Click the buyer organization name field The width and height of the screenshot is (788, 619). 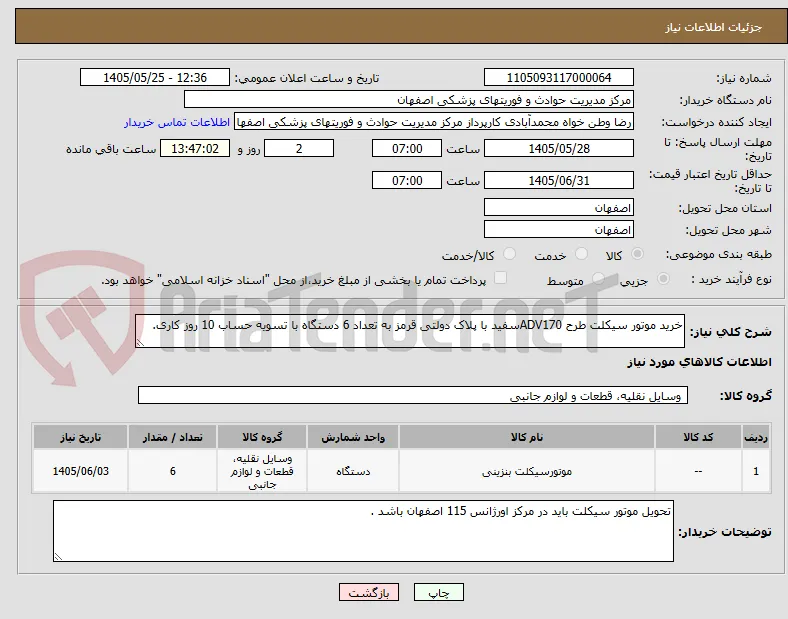tap(409, 99)
